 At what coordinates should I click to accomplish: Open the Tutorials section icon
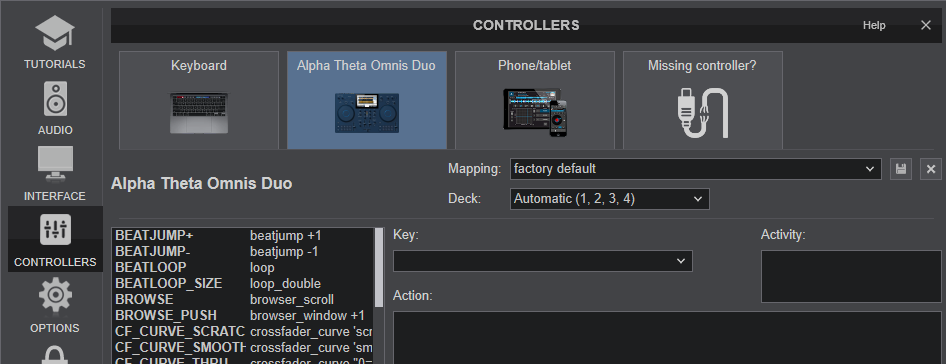pyautogui.click(x=55, y=34)
